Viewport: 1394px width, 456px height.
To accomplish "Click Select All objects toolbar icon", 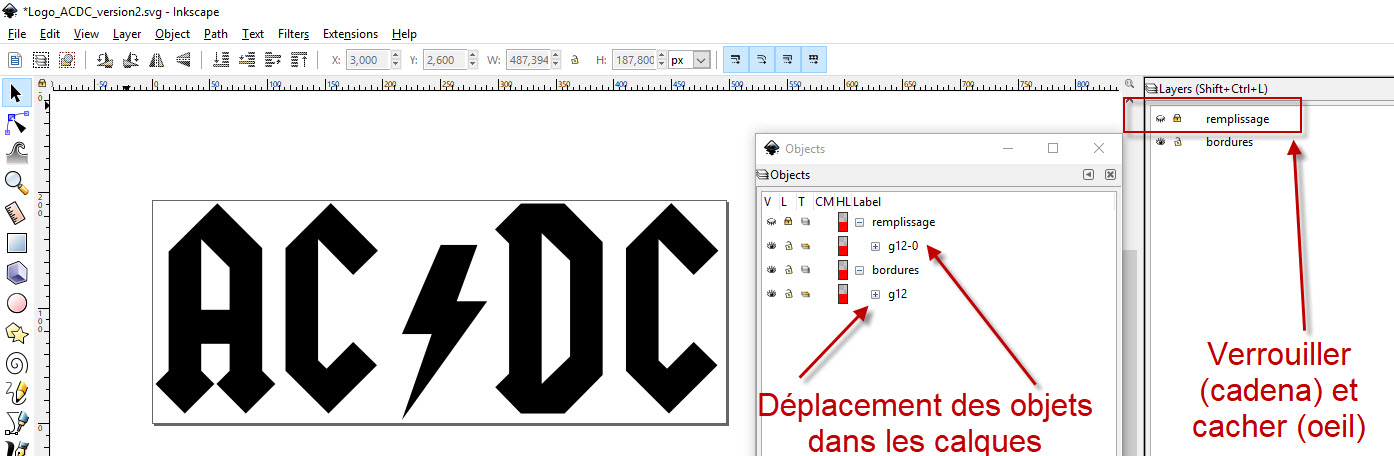I will [x=15, y=60].
